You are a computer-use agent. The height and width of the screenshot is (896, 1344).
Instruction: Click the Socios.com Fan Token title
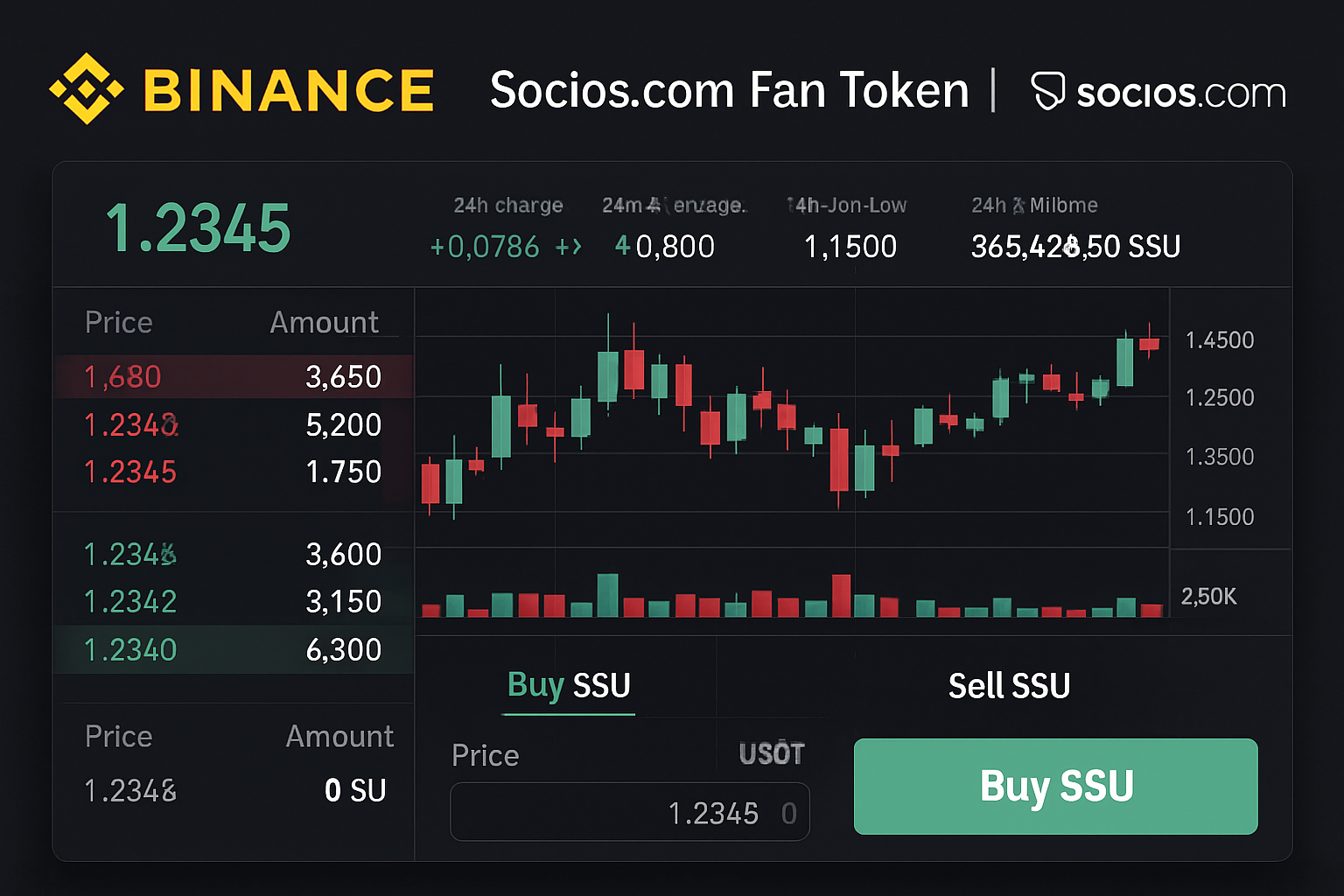pos(729,91)
